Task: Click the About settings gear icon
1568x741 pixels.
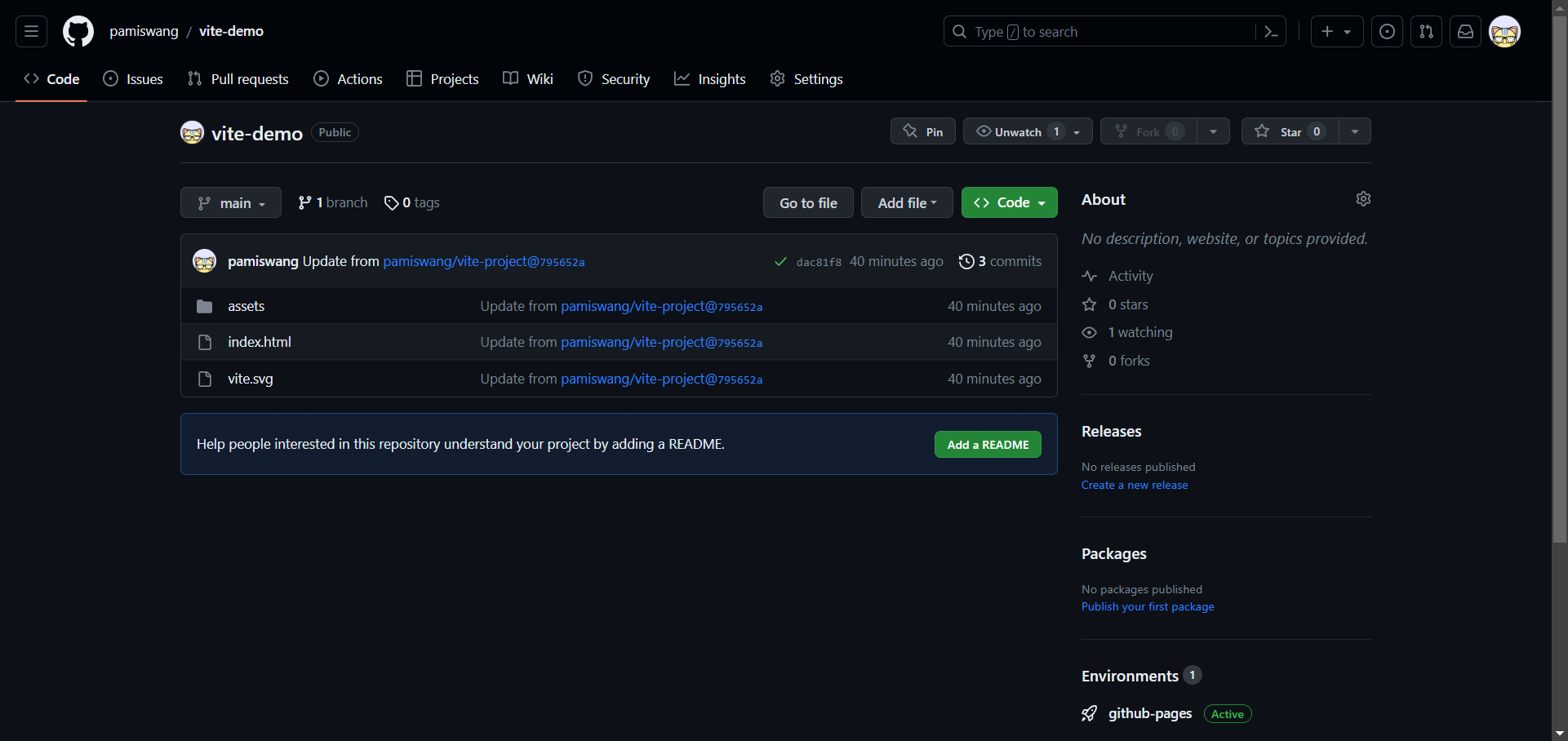Action: tap(1363, 199)
